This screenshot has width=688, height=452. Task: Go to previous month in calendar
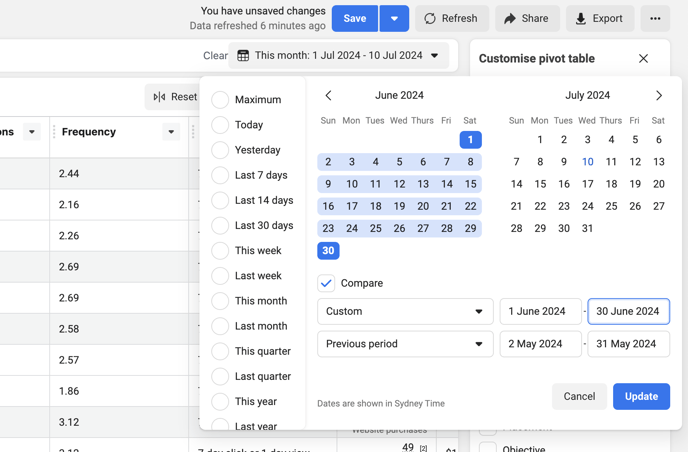[x=328, y=95]
